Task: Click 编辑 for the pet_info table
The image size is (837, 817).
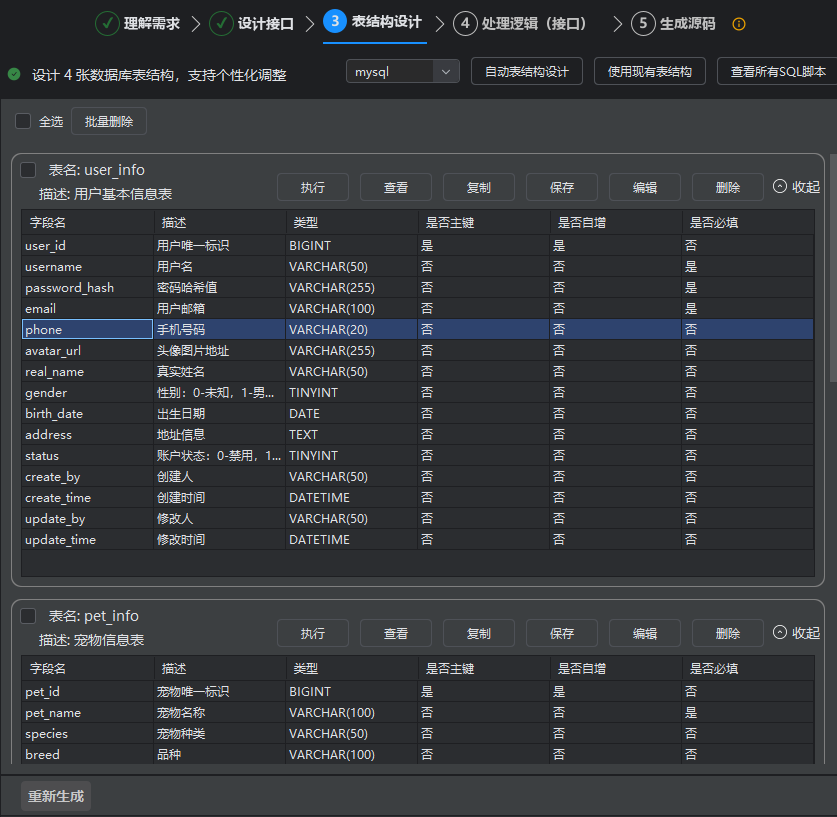Action: [645, 633]
